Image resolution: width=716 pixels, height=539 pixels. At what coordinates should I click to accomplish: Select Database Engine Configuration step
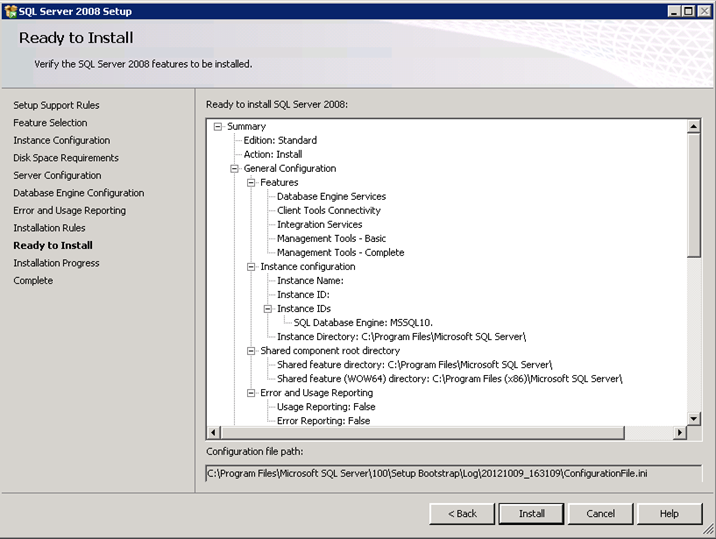point(79,193)
